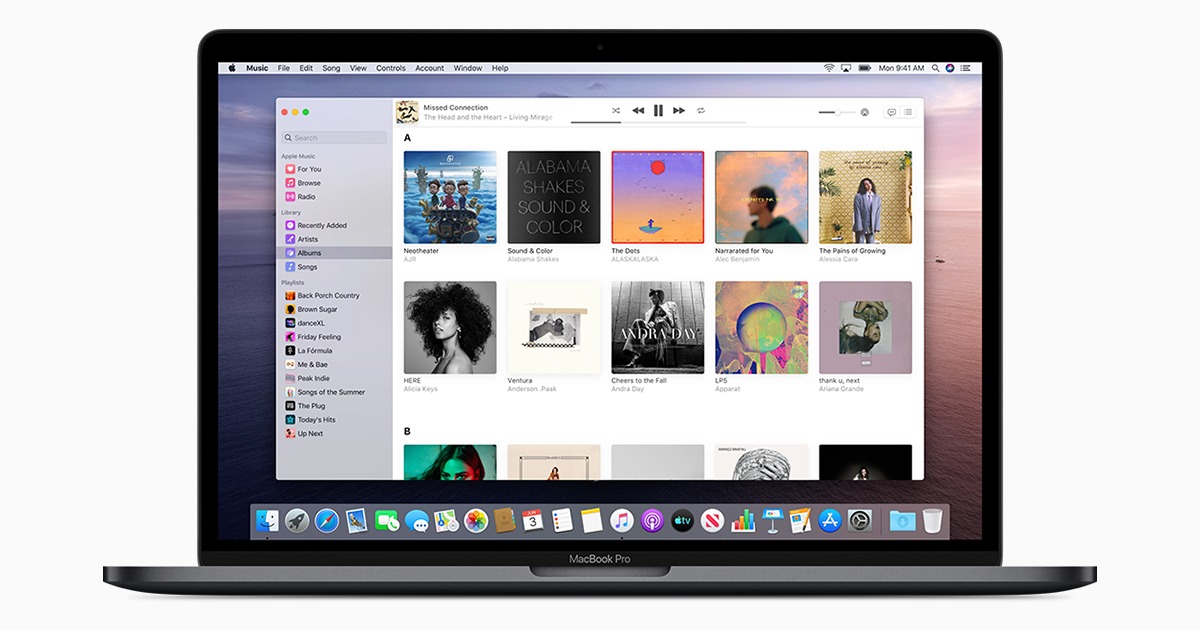The width and height of the screenshot is (1200, 630).
Task: Launch Apple TV from the Dock
Action: tap(682, 520)
